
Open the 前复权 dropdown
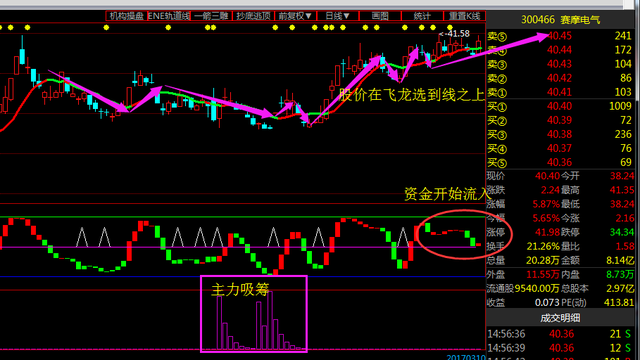click(296, 16)
